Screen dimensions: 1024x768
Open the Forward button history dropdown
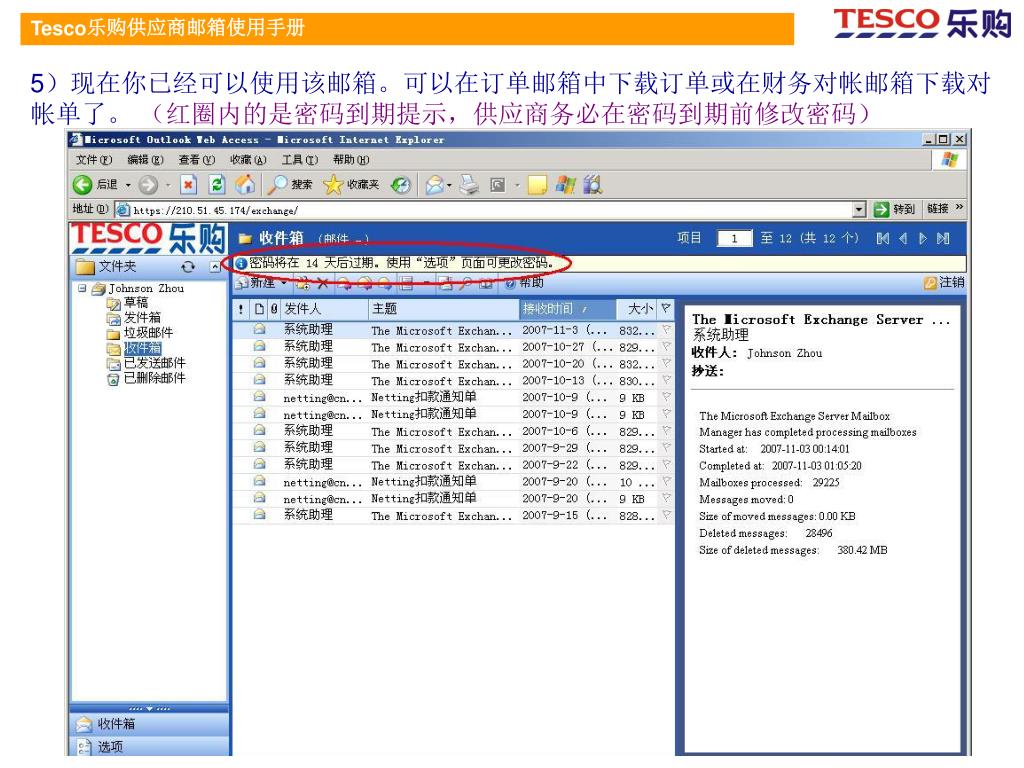[x=168, y=185]
